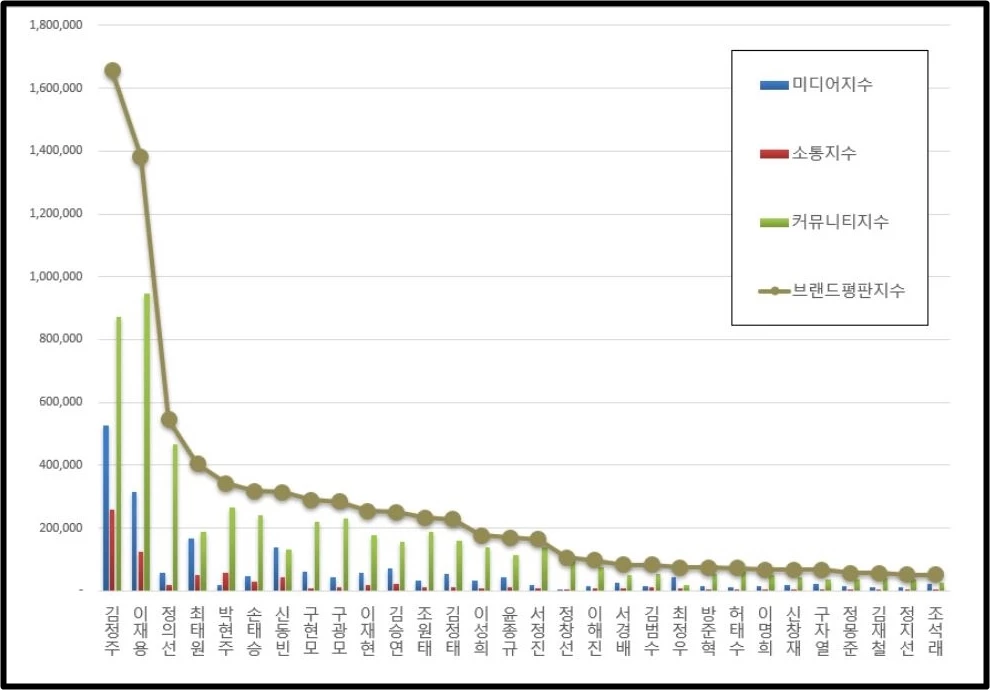
Task: Click 이재용's tall green community bar
Action: tap(147, 442)
